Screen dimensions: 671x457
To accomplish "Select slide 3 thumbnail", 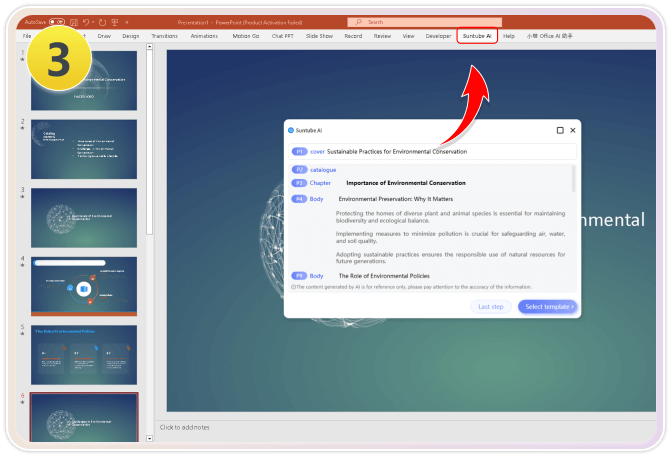I will [x=84, y=218].
